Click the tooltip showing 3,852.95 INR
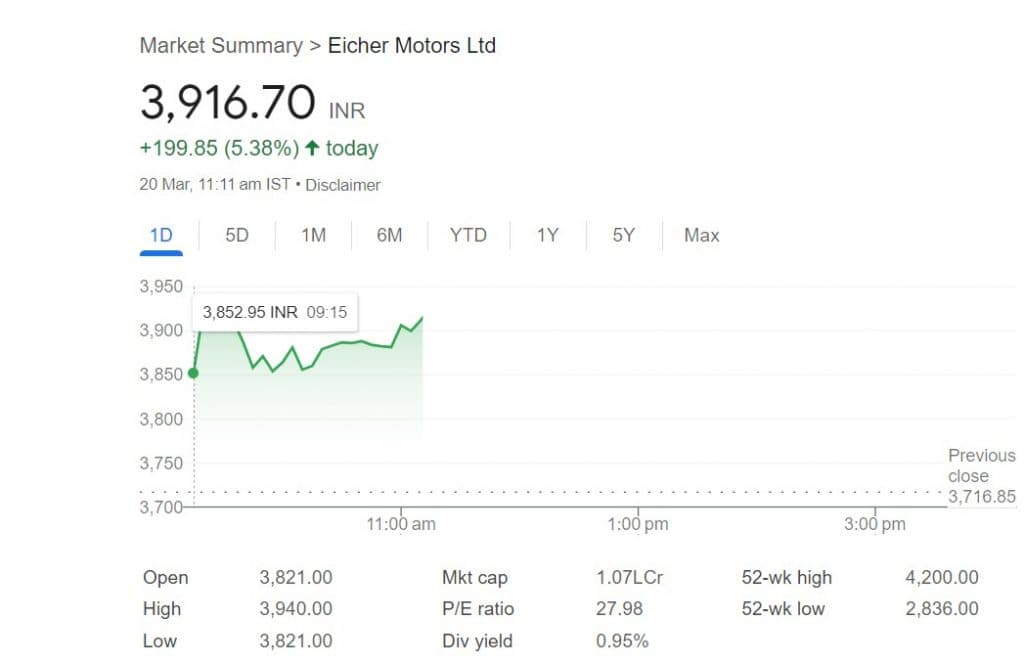The height and width of the screenshot is (663, 1024). click(274, 312)
